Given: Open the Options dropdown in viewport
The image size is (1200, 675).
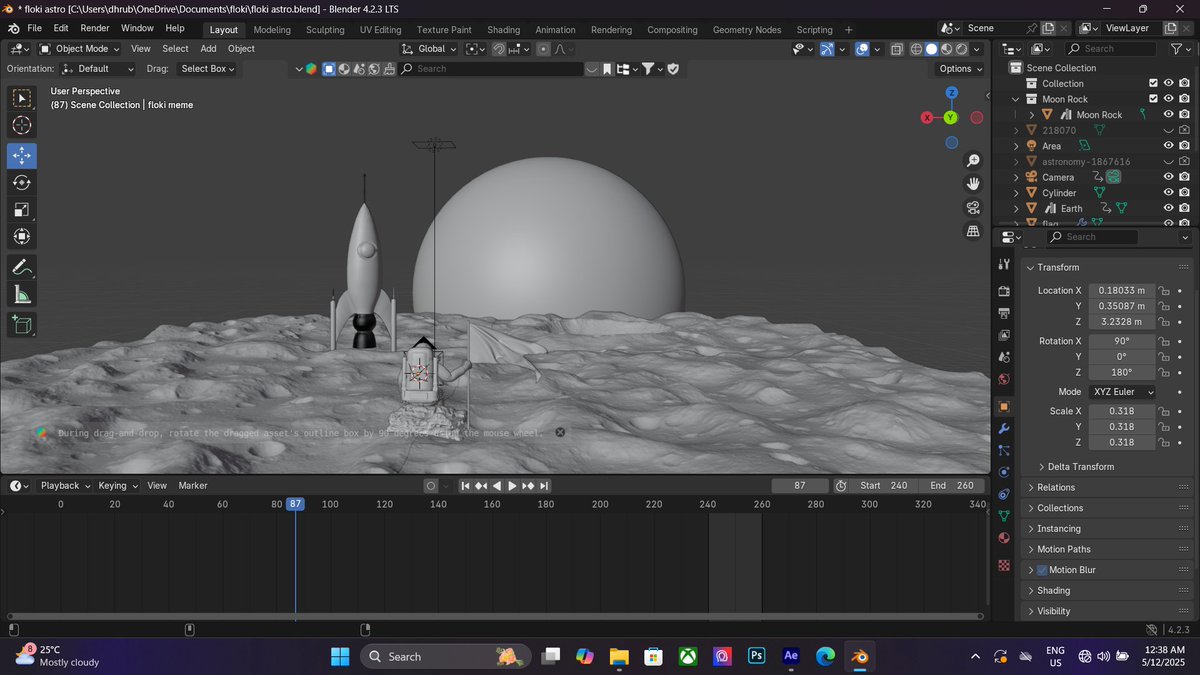Looking at the screenshot, I should tap(961, 69).
